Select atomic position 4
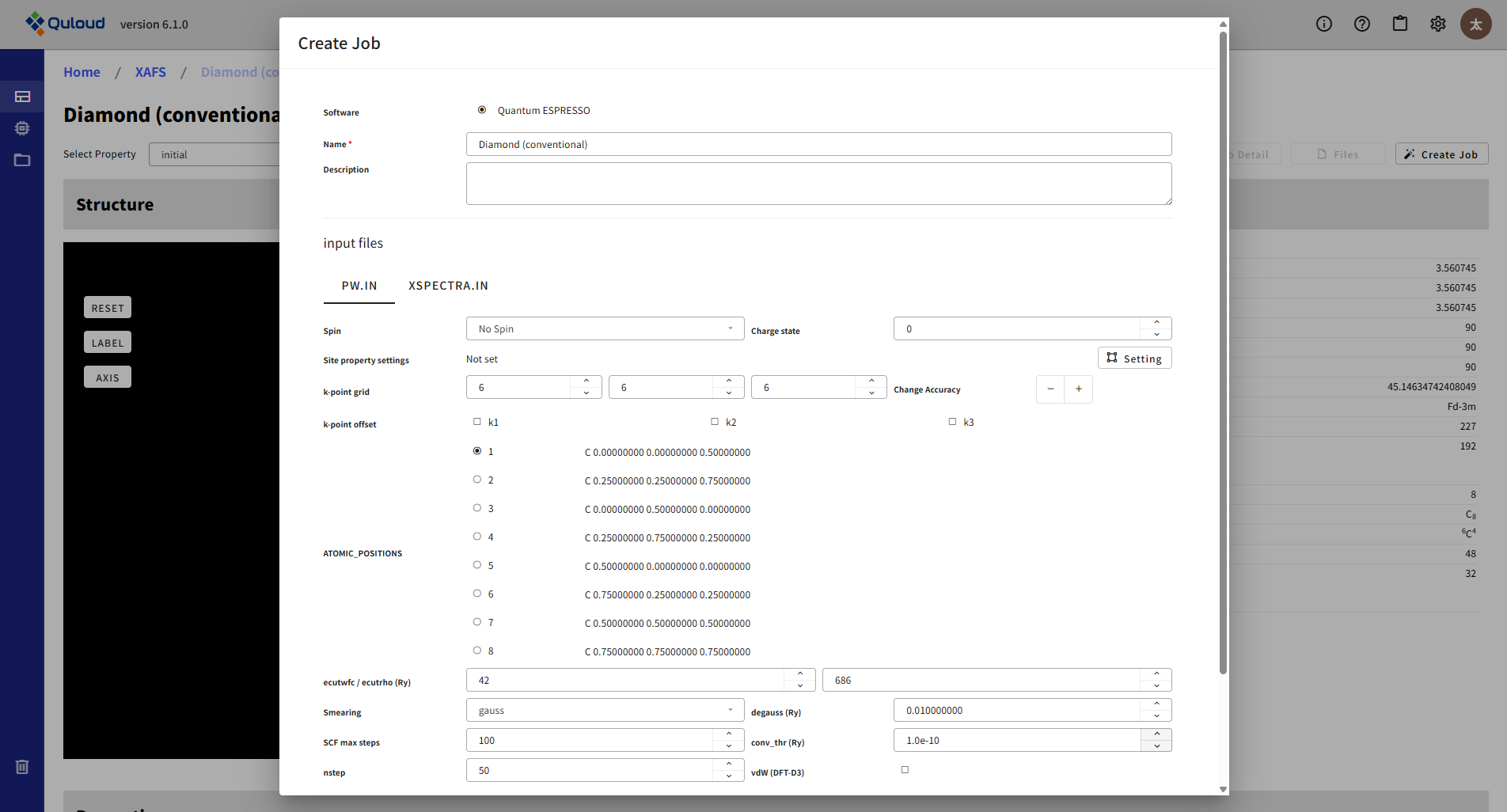1507x812 pixels. (476, 536)
